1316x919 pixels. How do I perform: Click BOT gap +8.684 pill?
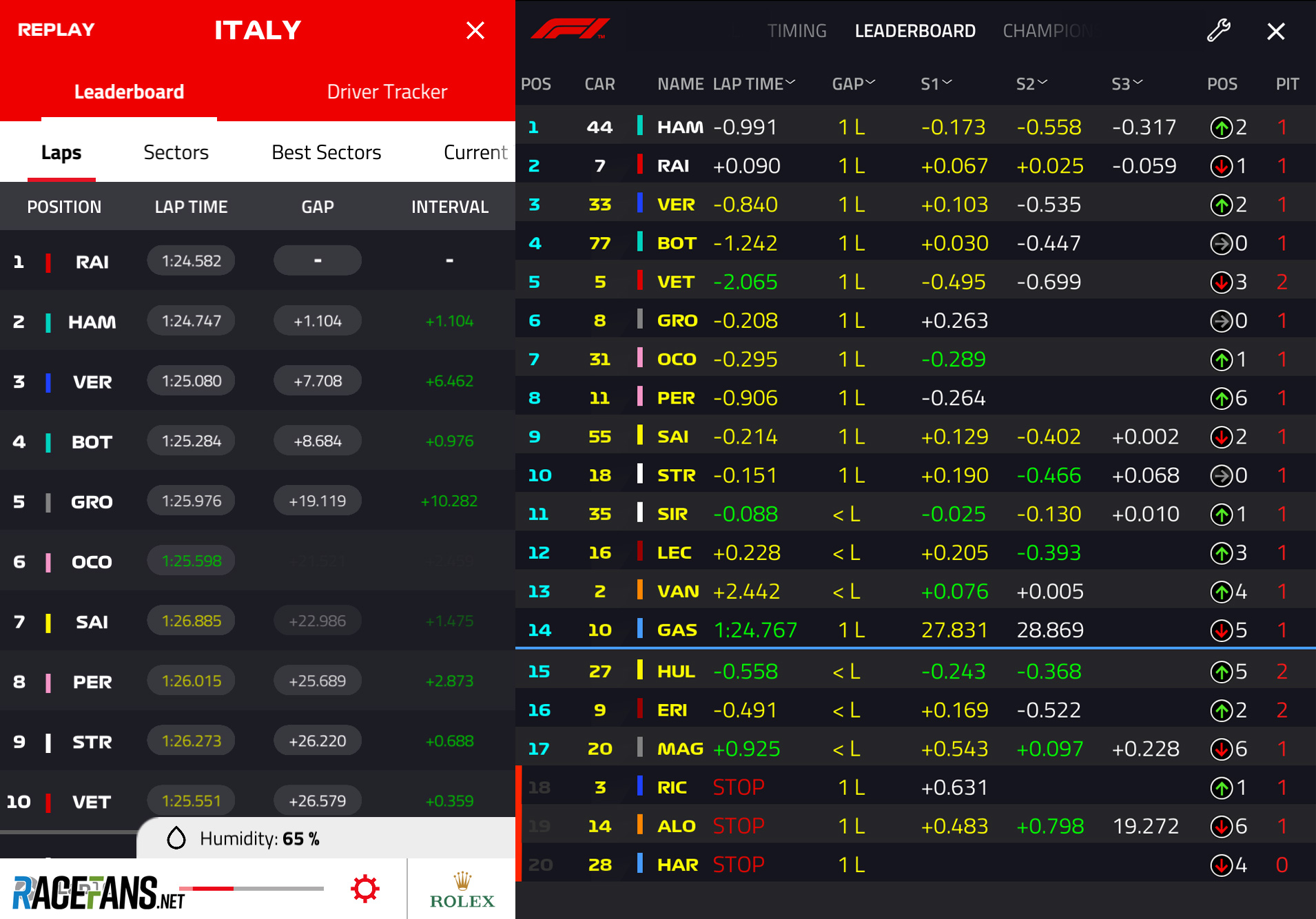coord(318,440)
